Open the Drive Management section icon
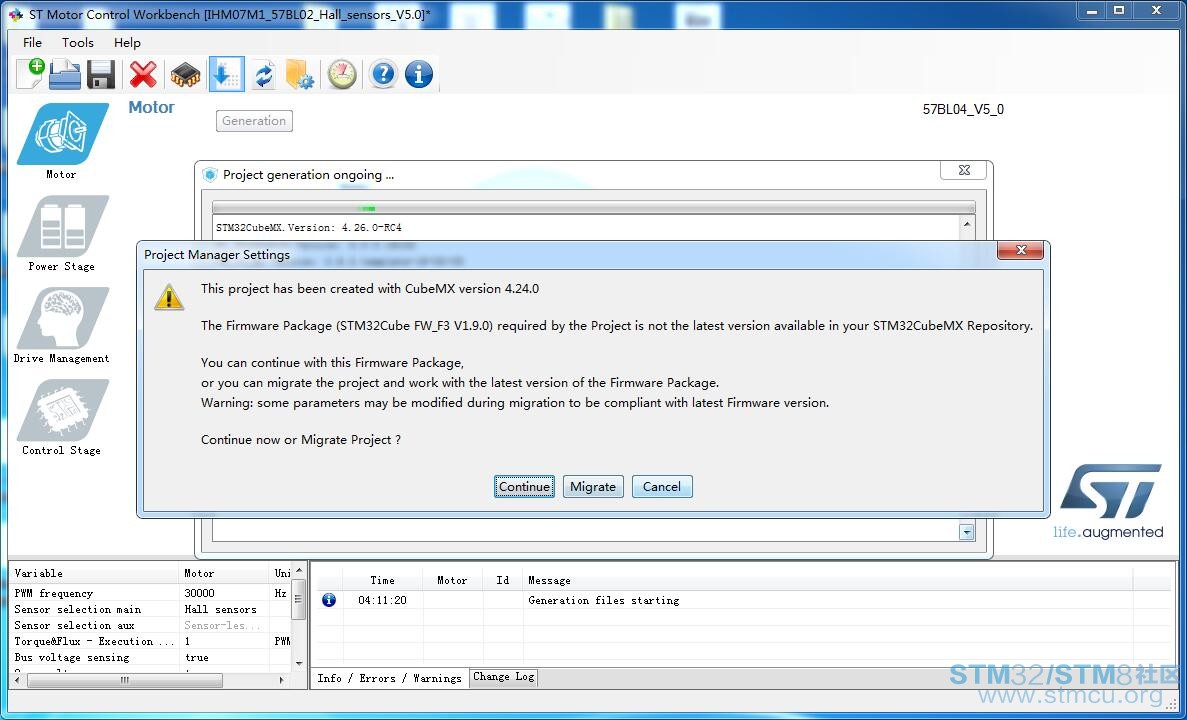1187x720 pixels. coord(62,318)
